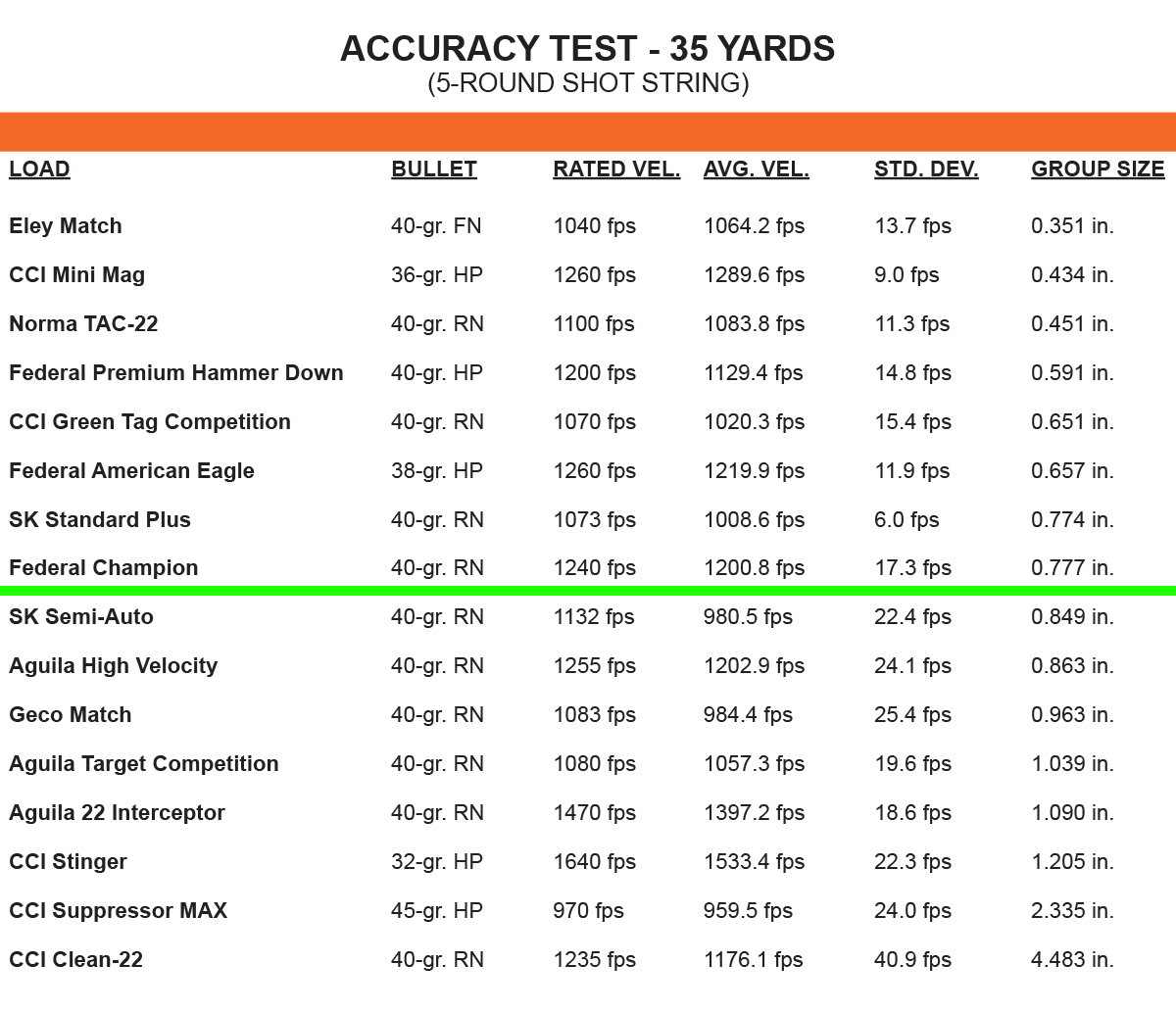Screen dimensions: 1176x1012
Task: Click the AVG. VEL. column header
Action: coord(756,169)
